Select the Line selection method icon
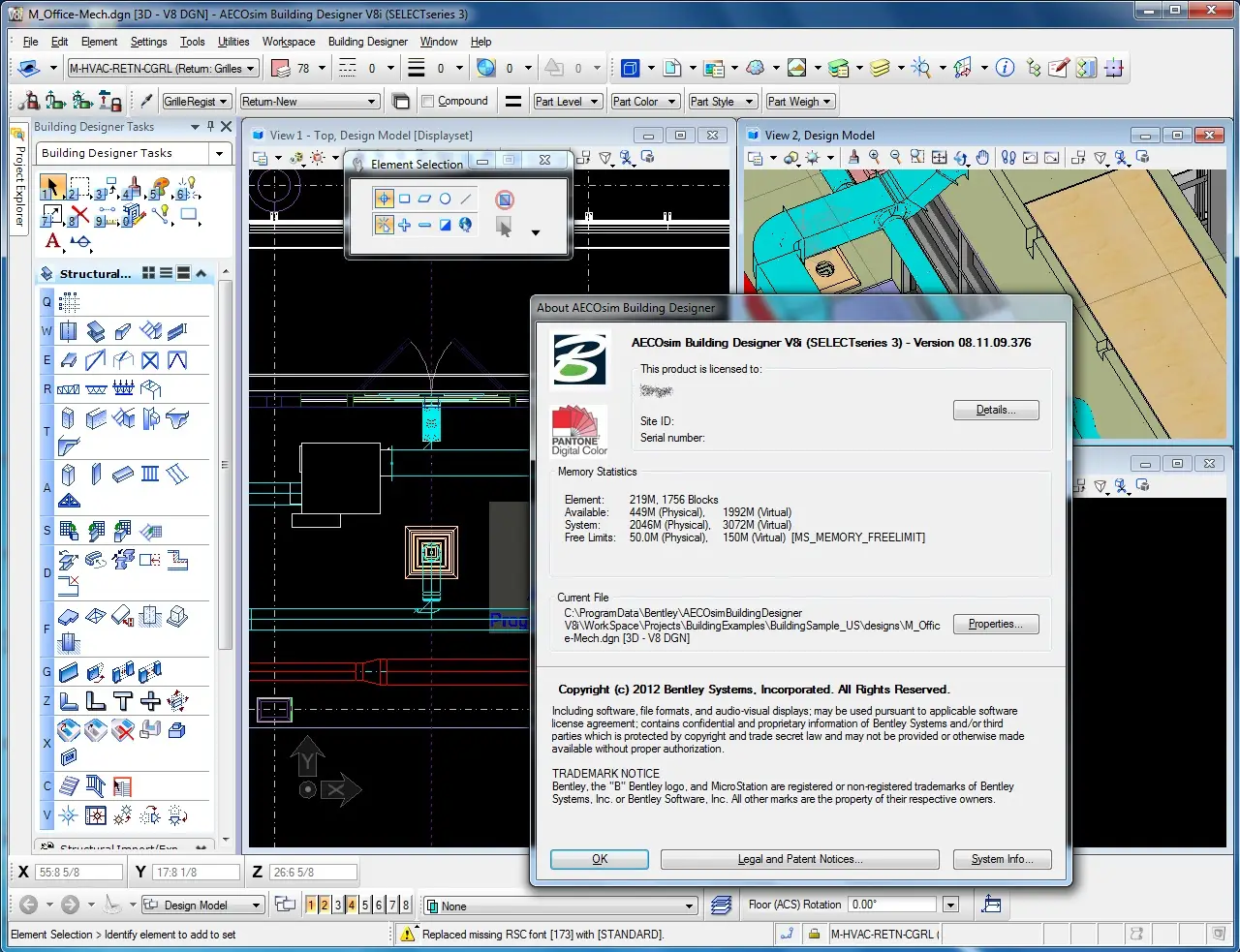Image resolution: width=1240 pixels, height=952 pixels. (x=465, y=199)
